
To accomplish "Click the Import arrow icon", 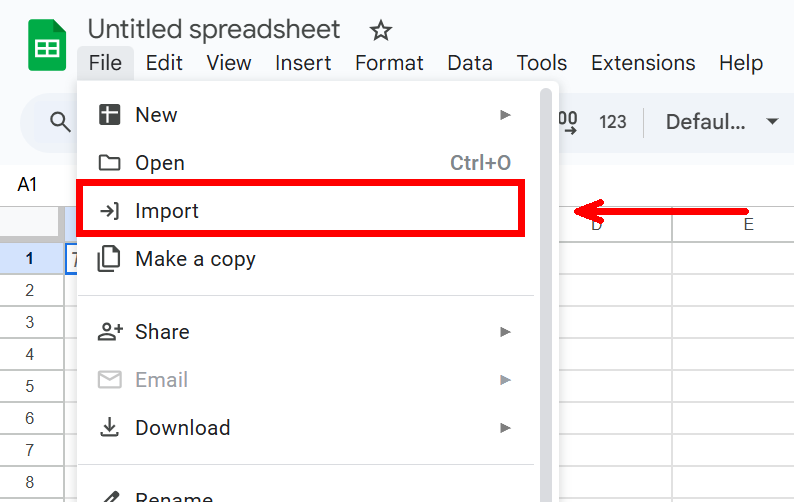I will click(x=109, y=211).
